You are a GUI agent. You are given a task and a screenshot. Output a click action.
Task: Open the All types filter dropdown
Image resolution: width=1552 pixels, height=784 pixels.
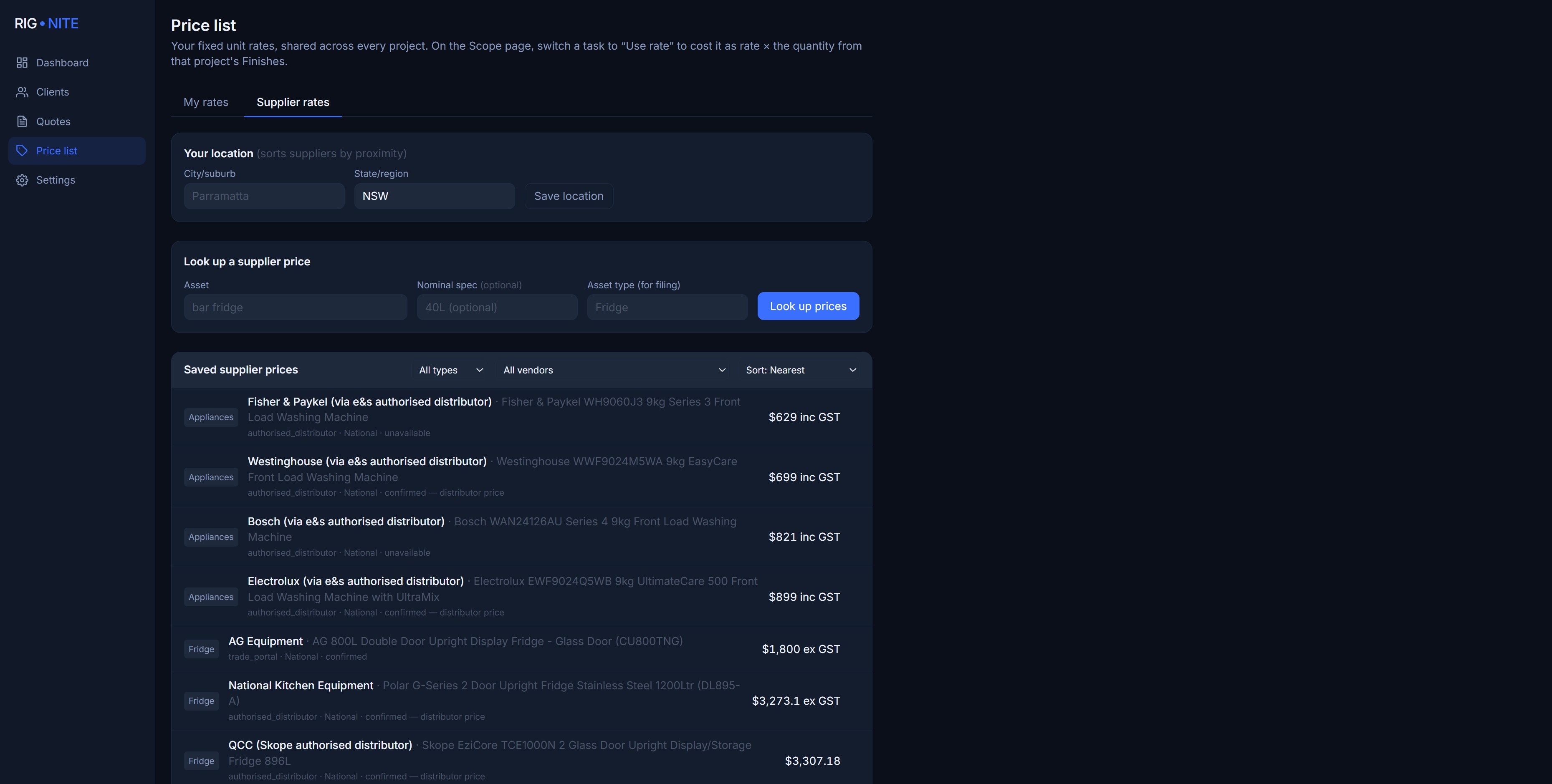(x=451, y=371)
